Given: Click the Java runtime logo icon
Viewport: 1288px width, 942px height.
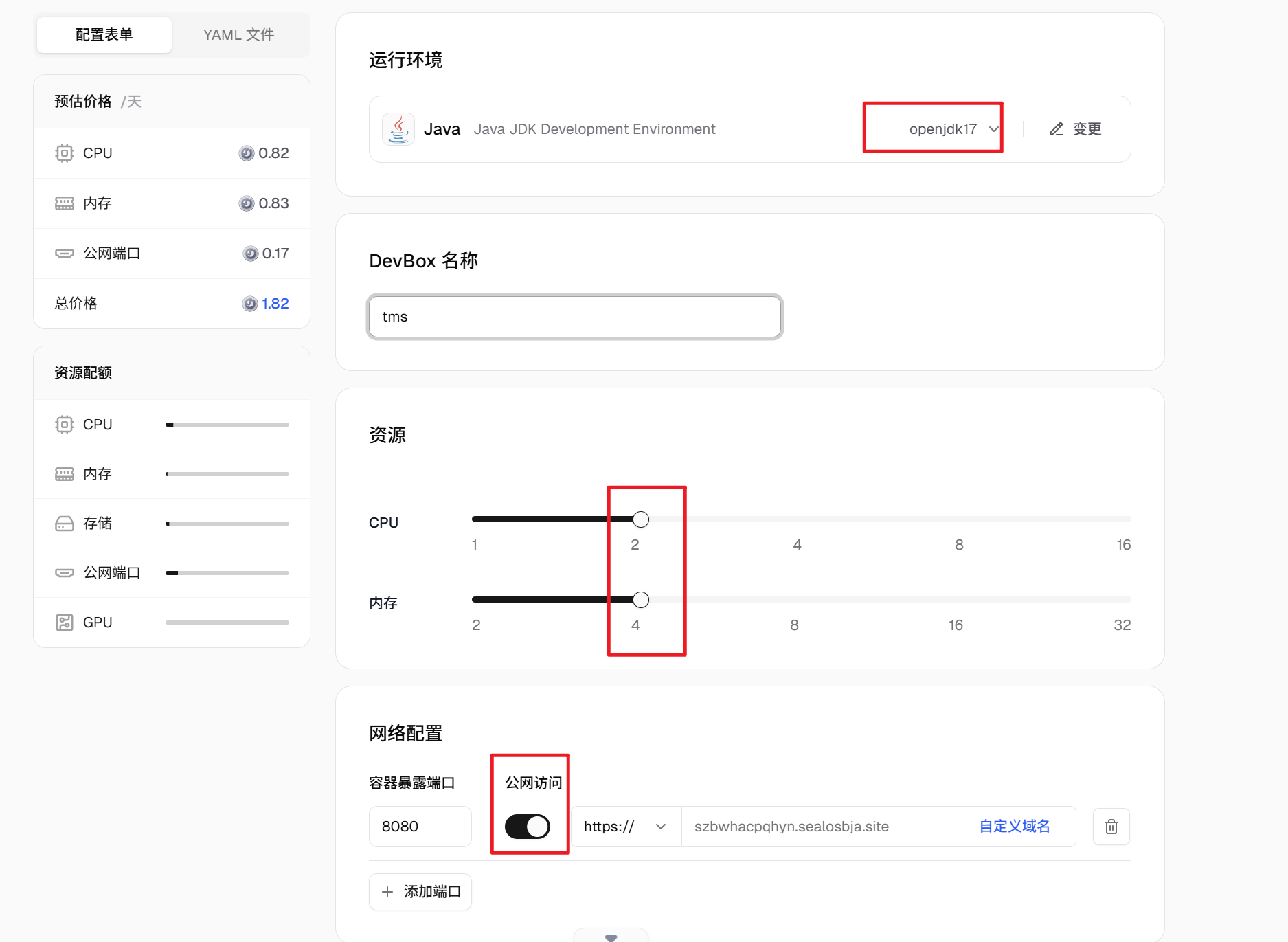Looking at the screenshot, I should pyautogui.click(x=398, y=129).
